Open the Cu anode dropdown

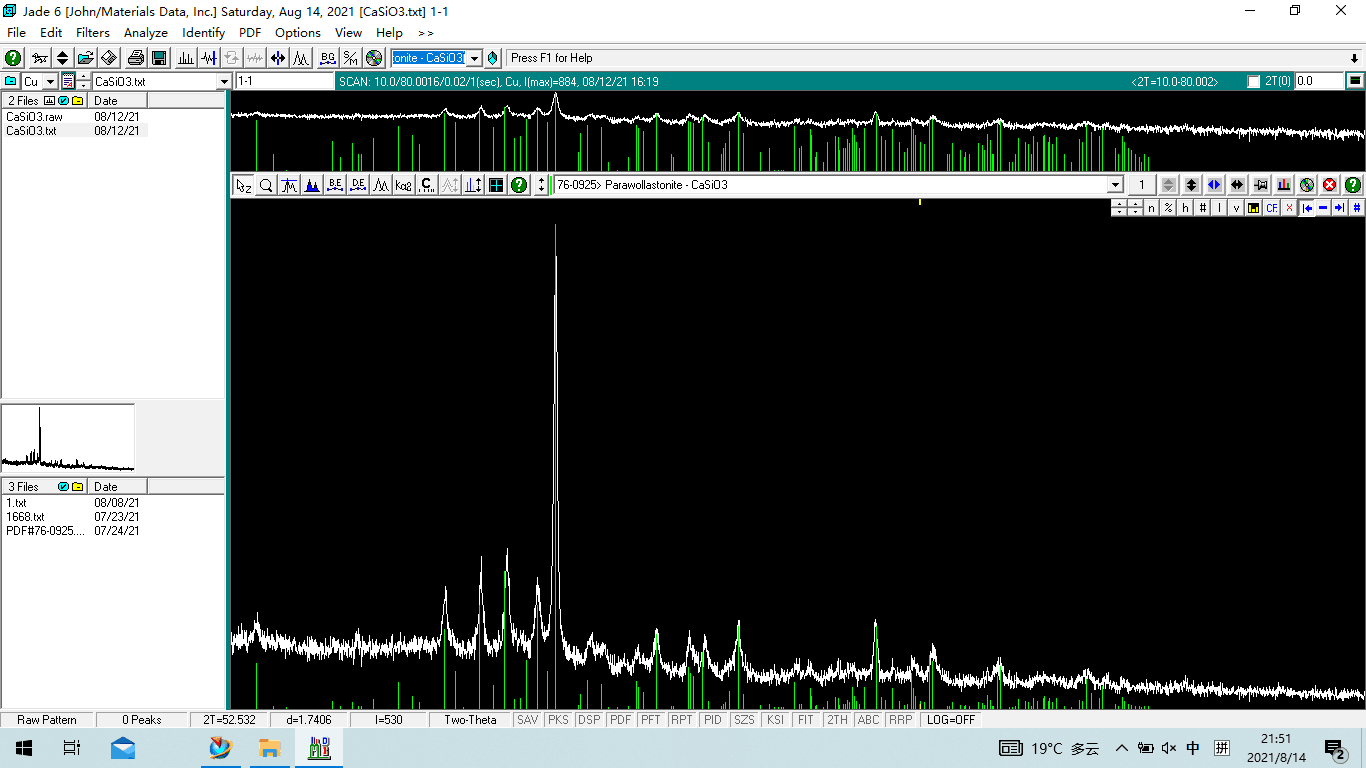click(50, 81)
